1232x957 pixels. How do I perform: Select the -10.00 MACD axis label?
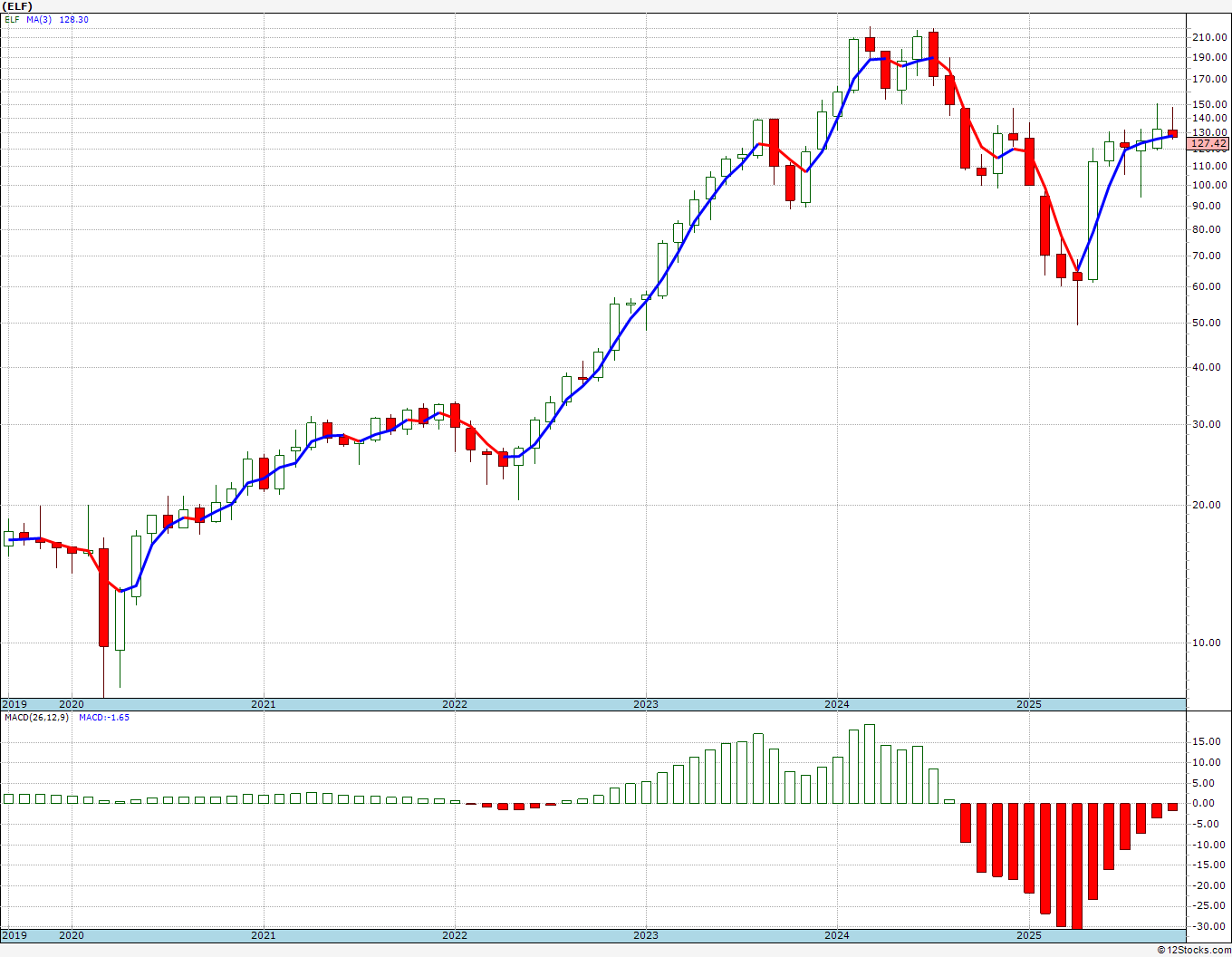click(1209, 845)
